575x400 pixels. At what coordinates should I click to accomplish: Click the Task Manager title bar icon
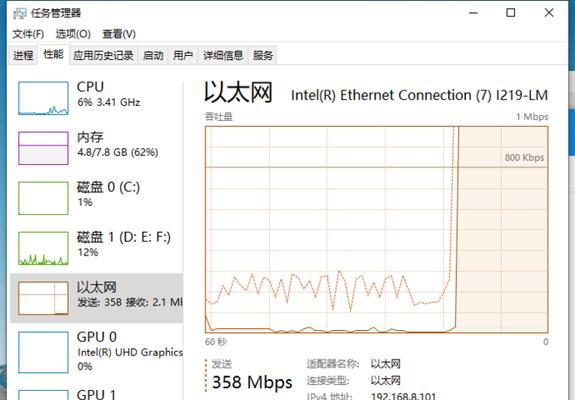19,14
